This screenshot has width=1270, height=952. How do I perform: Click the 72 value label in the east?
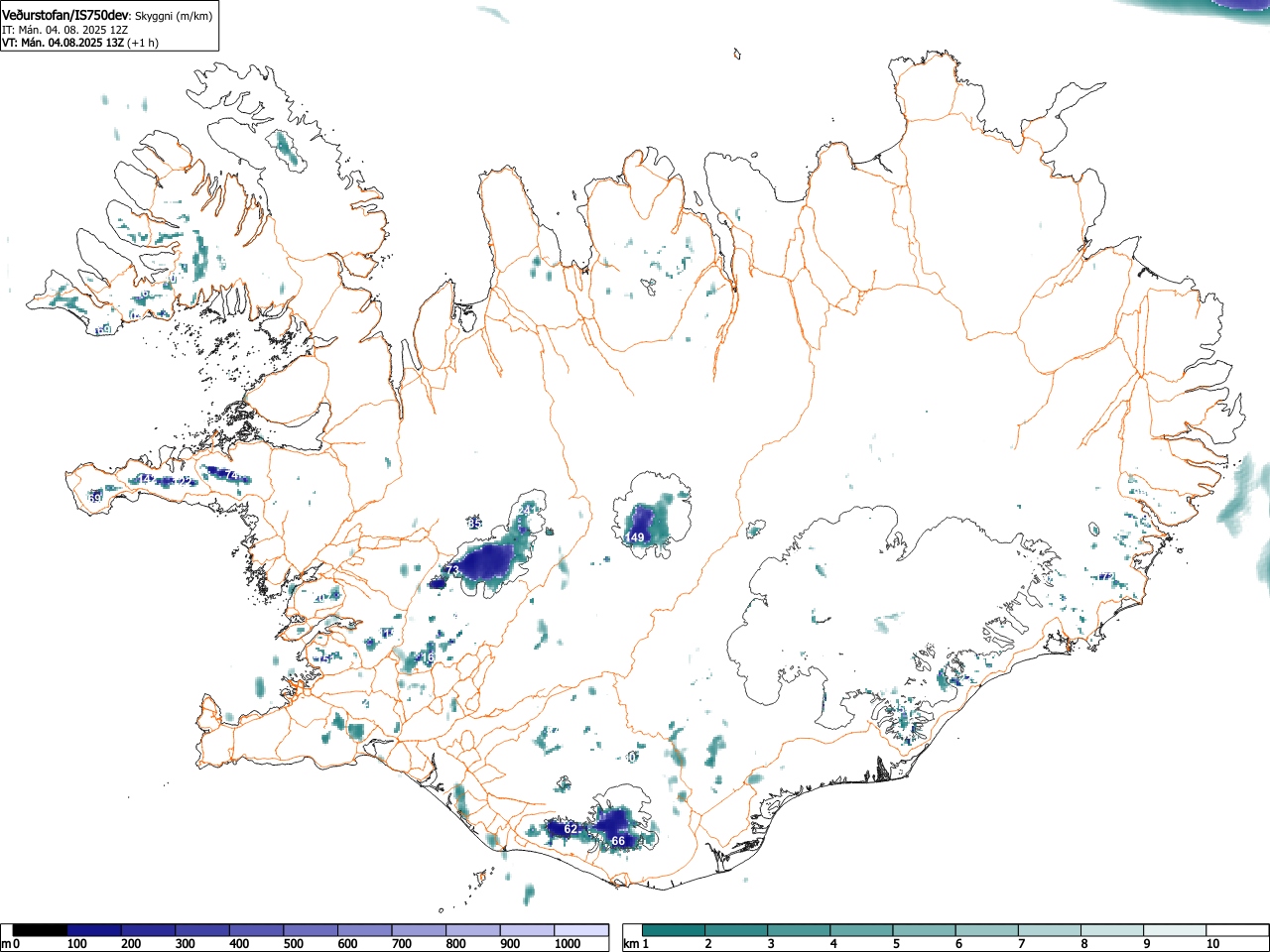(x=1107, y=577)
